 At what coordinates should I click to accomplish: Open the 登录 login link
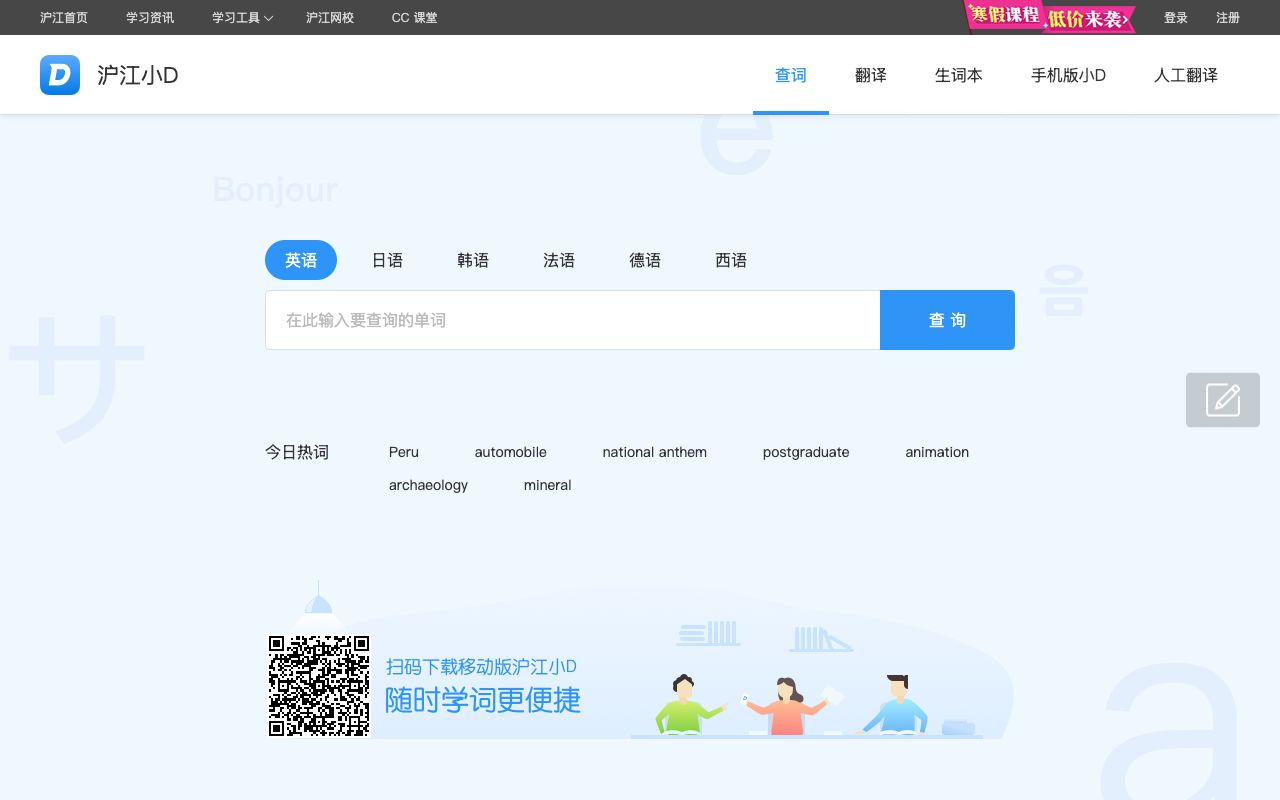click(x=1176, y=17)
